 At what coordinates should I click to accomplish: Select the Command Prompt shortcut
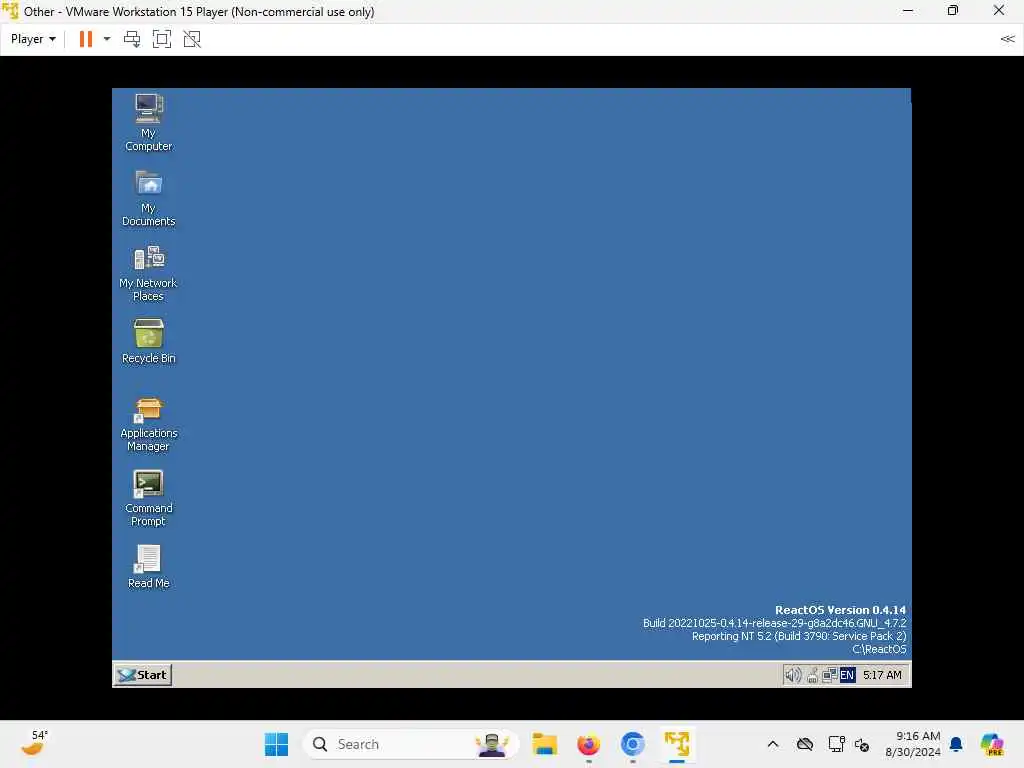click(148, 498)
